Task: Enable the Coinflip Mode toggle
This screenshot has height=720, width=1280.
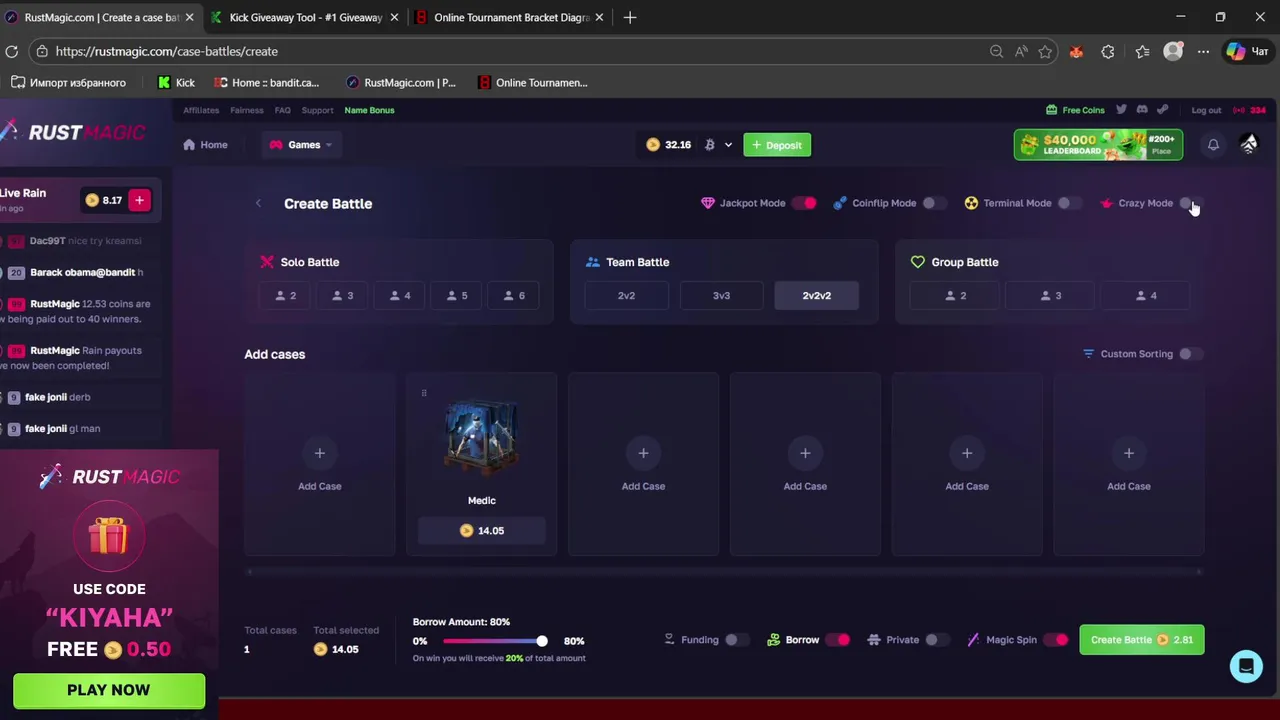Action: point(933,203)
